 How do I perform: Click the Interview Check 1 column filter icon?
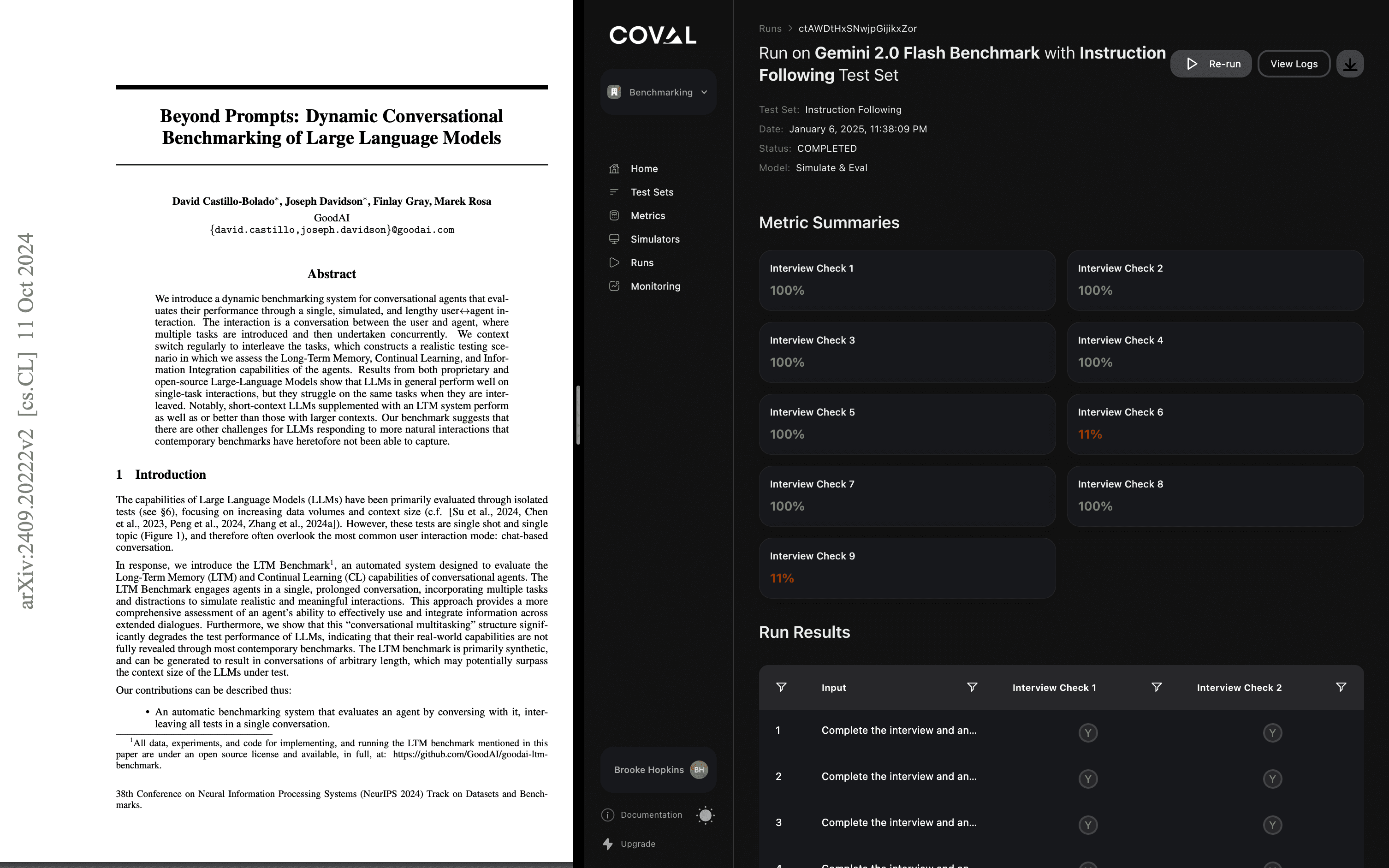pyautogui.click(x=1157, y=687)
